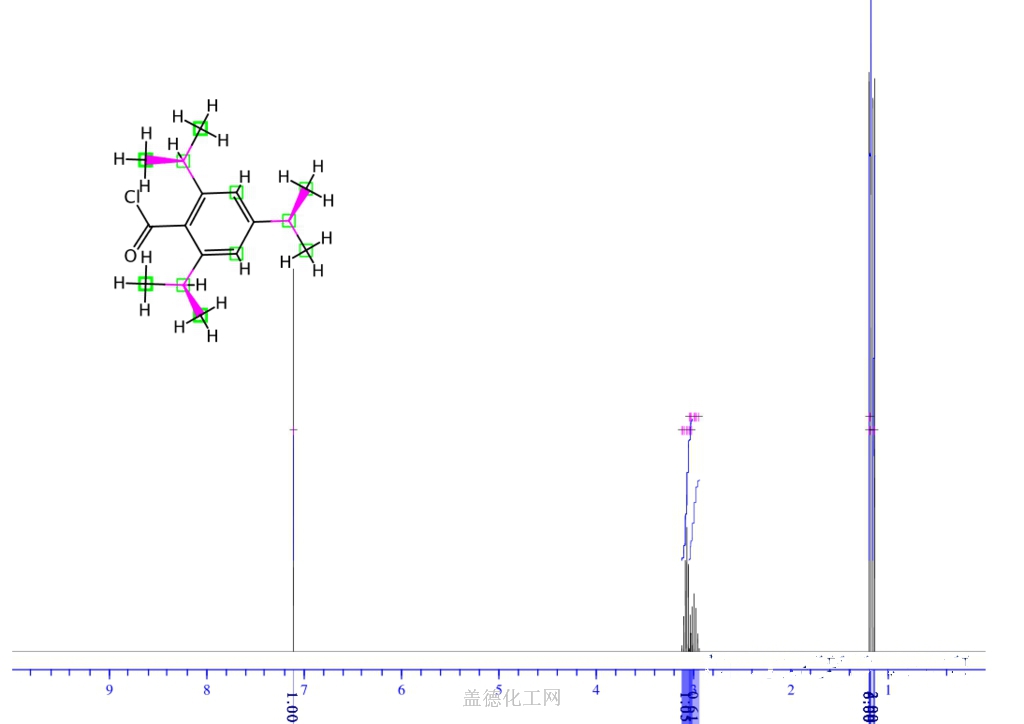Click the 6 ppm axis label
This screenshot has height=724, width=1024.
[401, 691]
